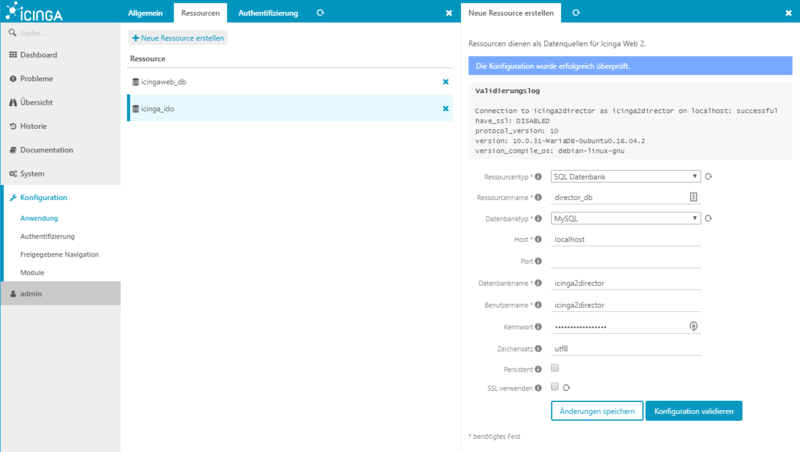Toggle the SSL verwenden checkbox
The height and width of the screenshot is (452, 800).
555,386
